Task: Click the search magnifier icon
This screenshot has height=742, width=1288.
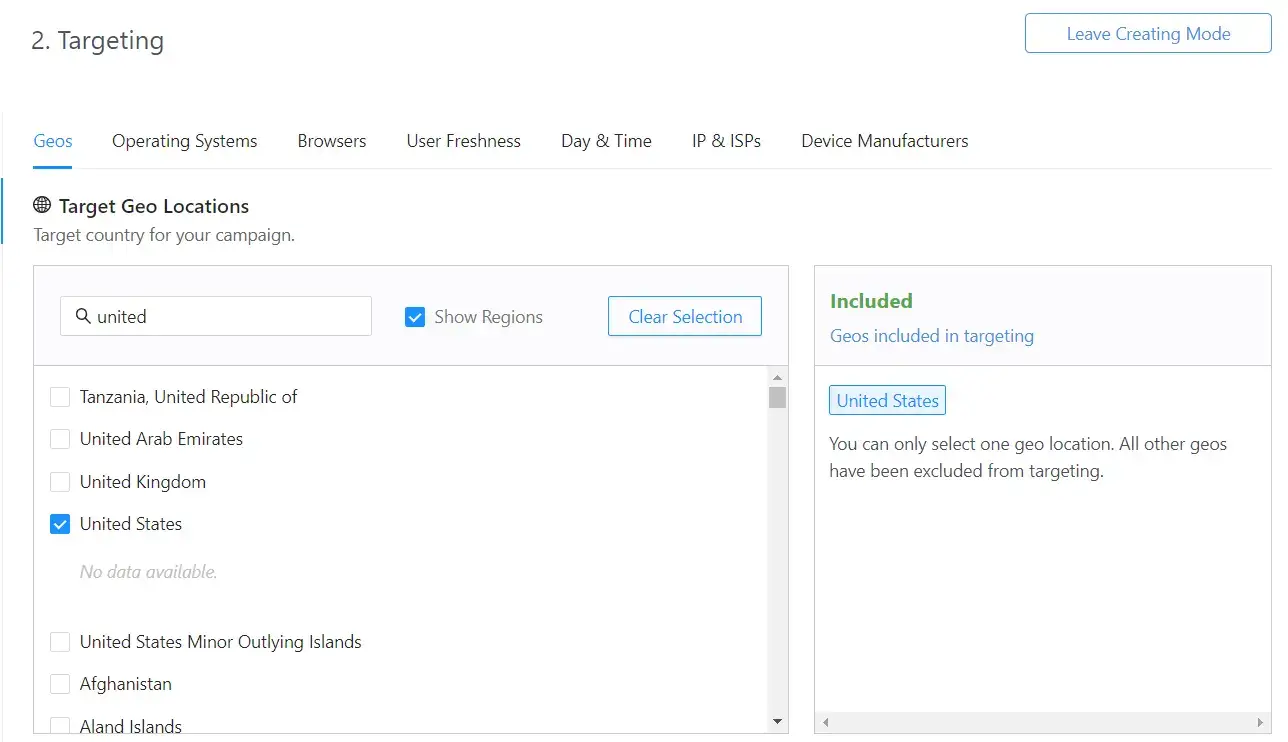Action: (84, 316)
